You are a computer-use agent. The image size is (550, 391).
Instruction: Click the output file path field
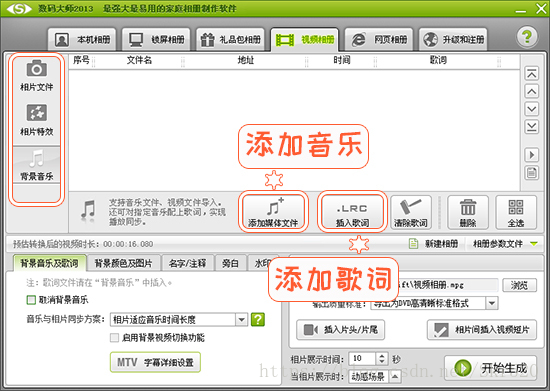pyautogui.click(x=448, y=285)
